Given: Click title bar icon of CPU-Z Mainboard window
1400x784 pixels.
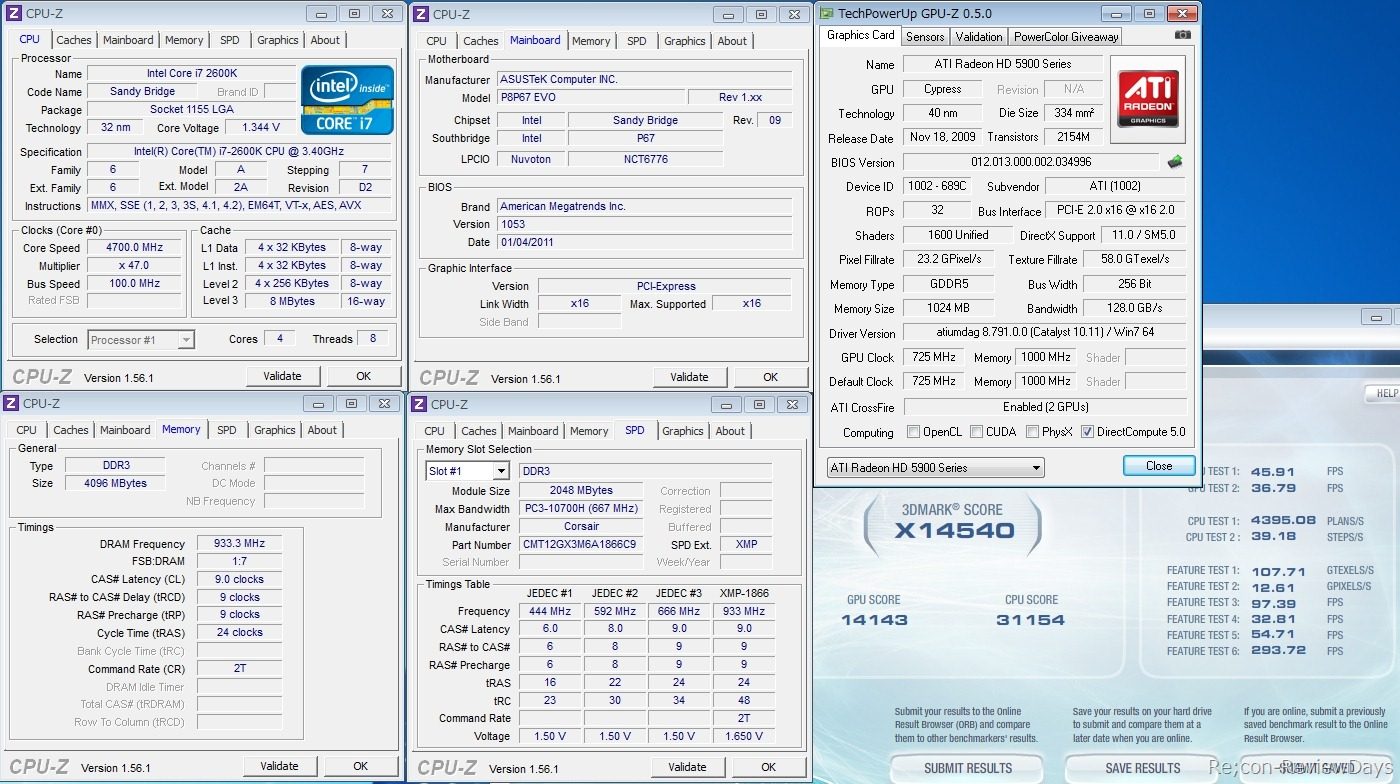Looking at the screenshot, I should tap(421, 14).
